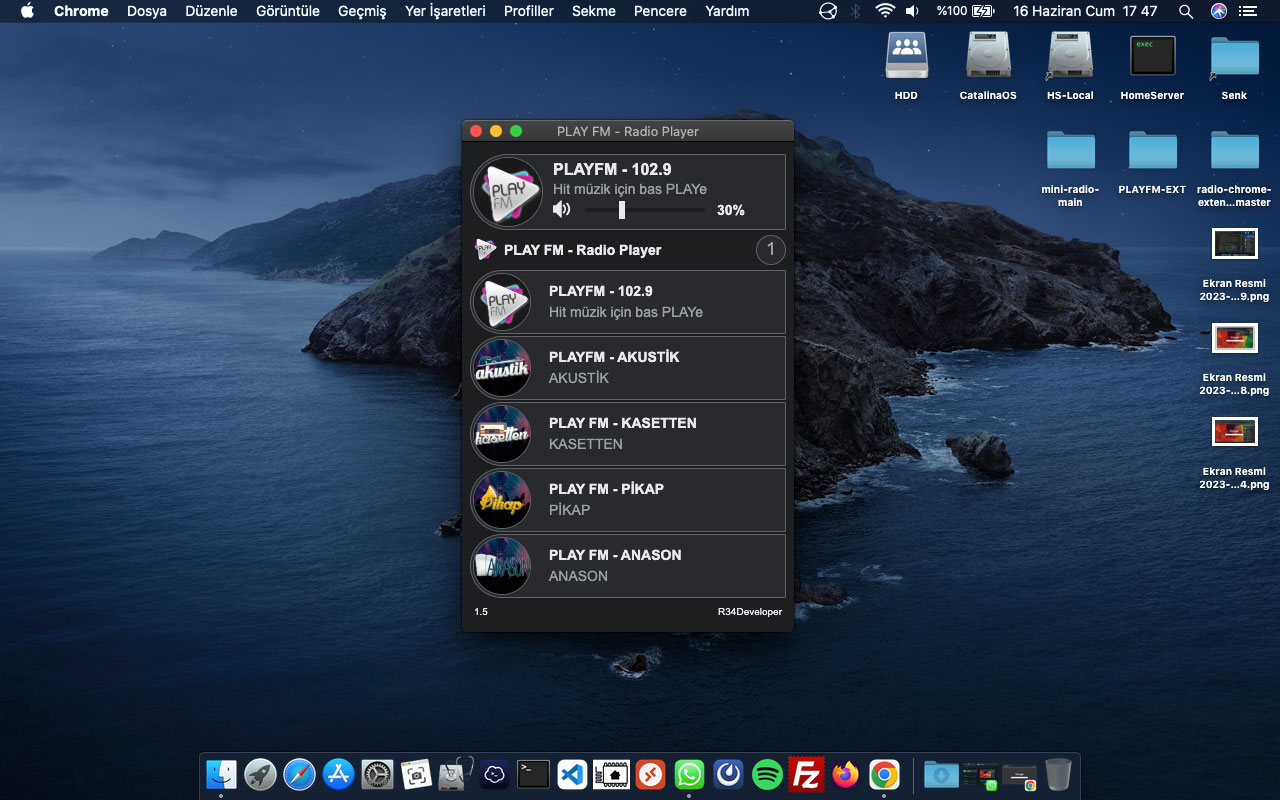Click 'Hit müzik için bas PLAYe' in the now-playing header
Screen dimensions: 1280x800
pos(630,189)
